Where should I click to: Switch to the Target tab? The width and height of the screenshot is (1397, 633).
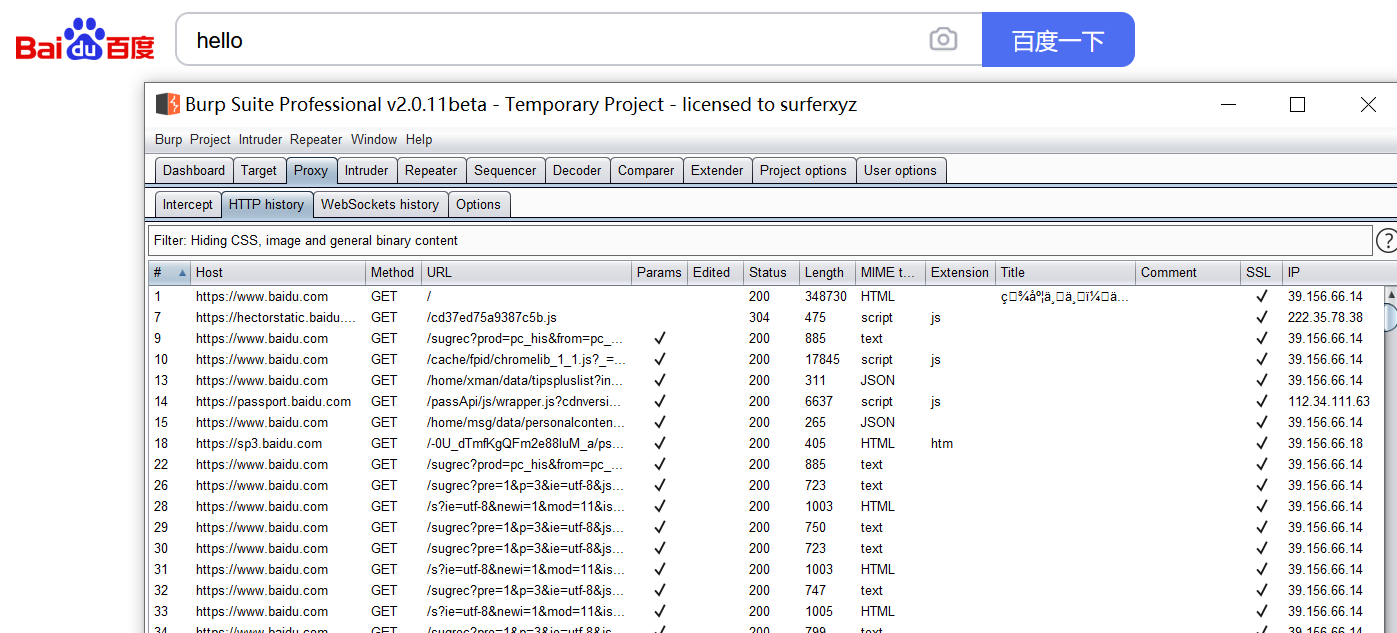click(259, 171)
